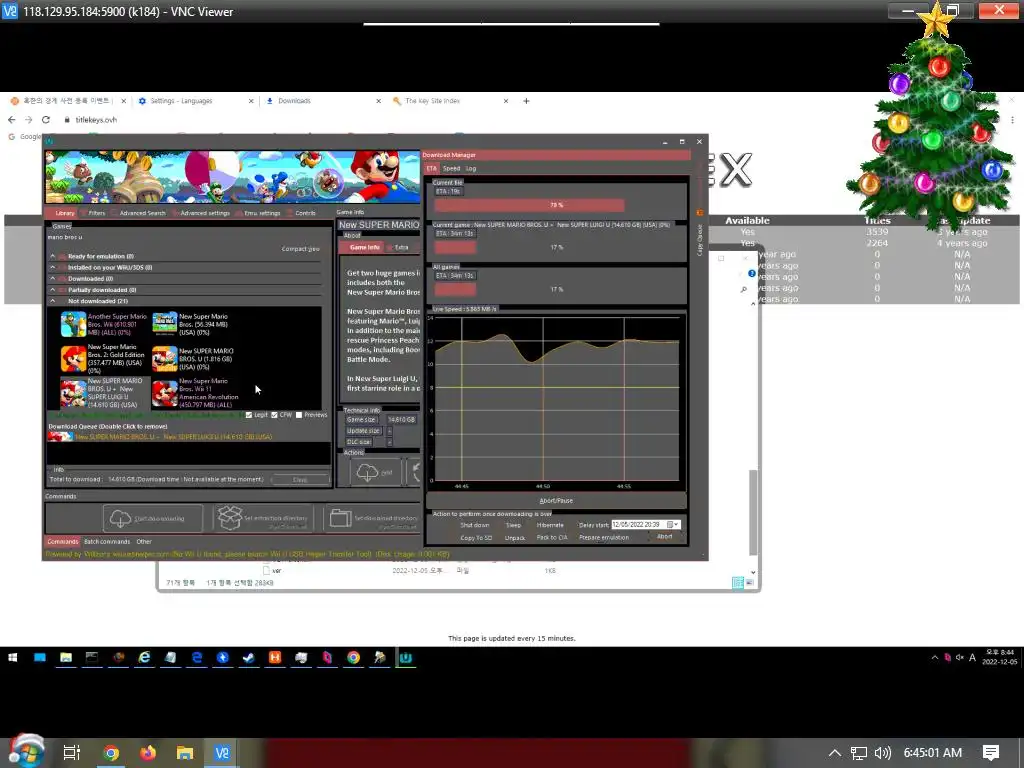Open Task View on the local taskbar
Screen dimensions: 1024x768
72,753
